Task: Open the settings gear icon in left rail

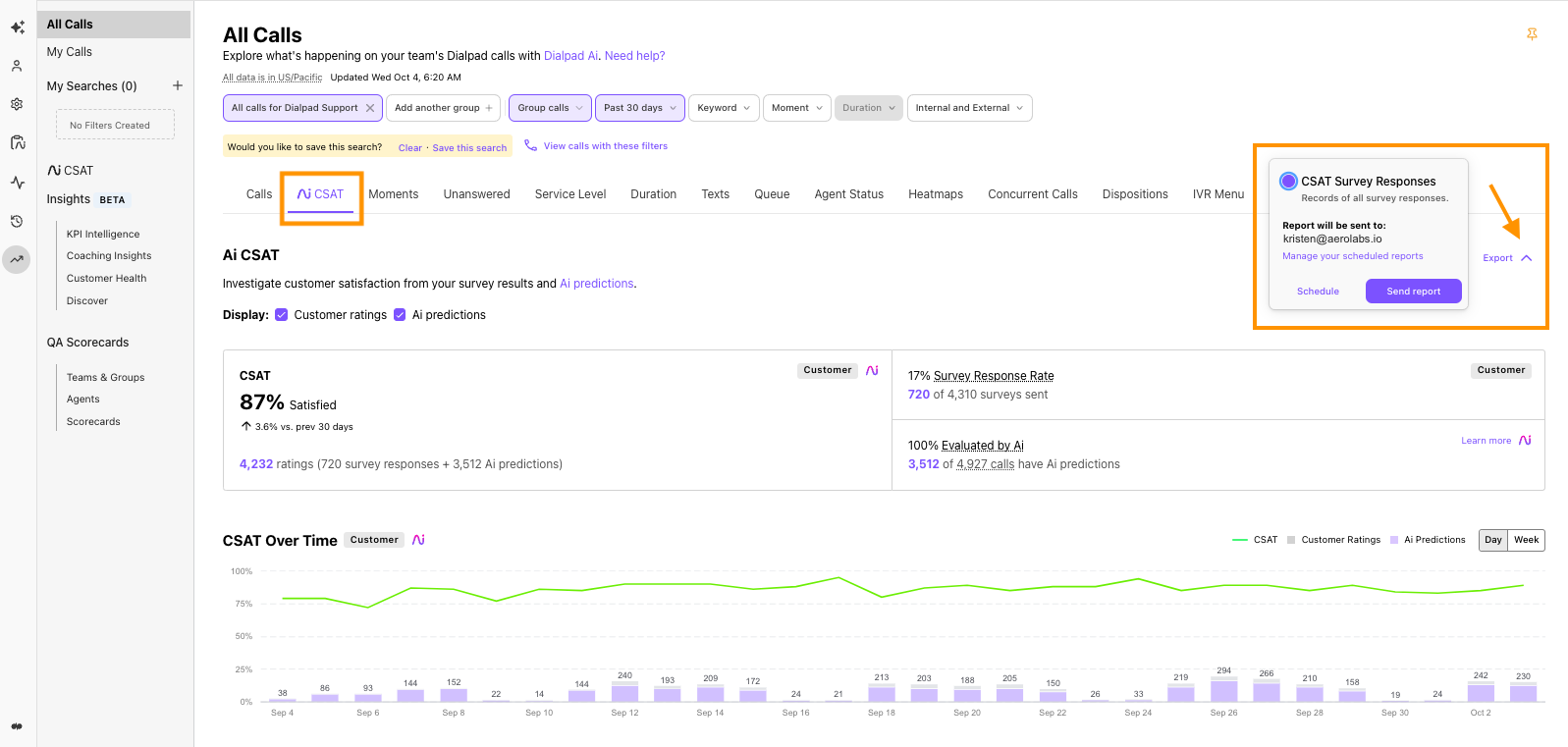Action: (17, 104)
